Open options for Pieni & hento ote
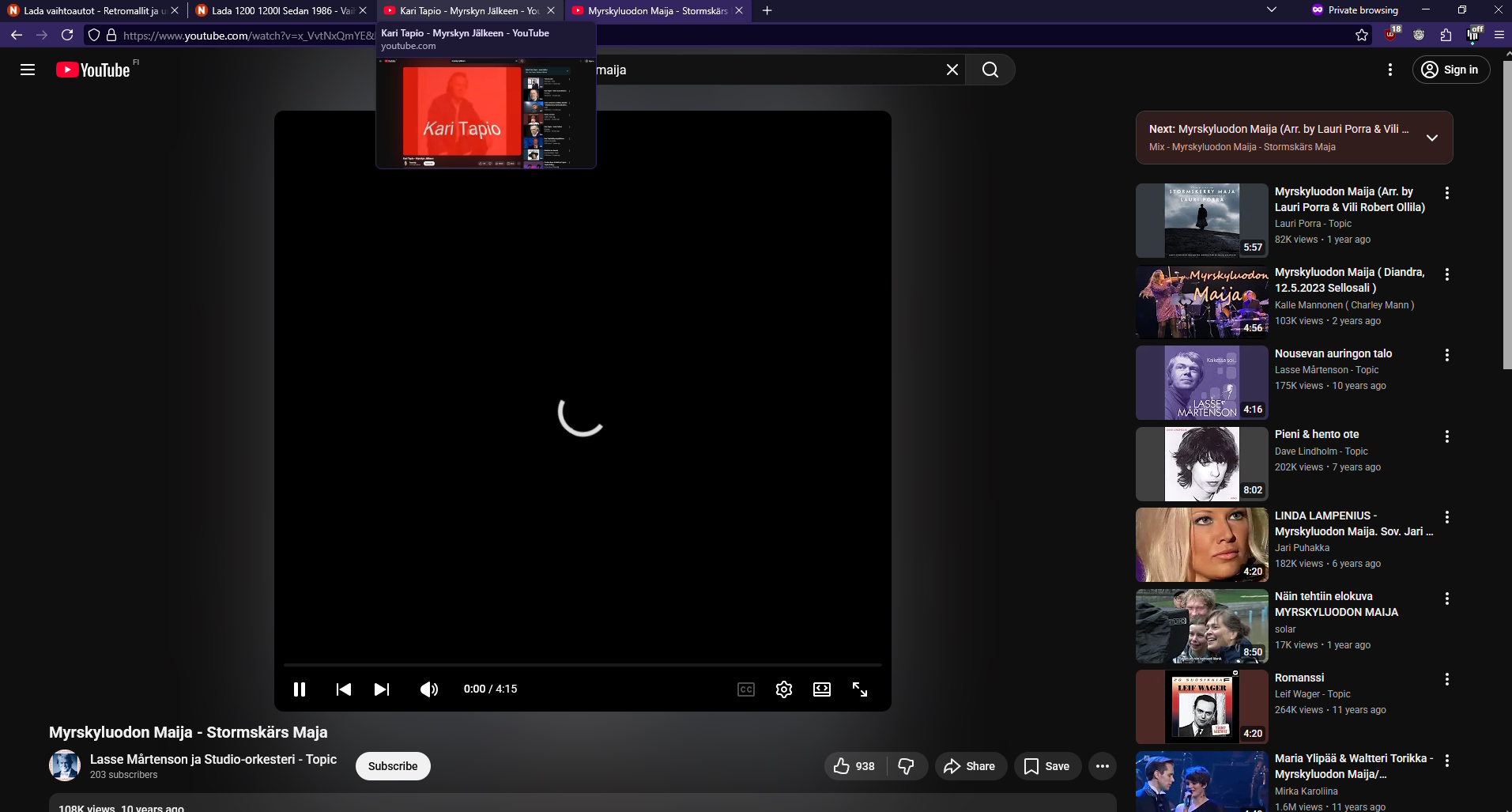The image size is (1512, 812). (x=1447, y=436)
